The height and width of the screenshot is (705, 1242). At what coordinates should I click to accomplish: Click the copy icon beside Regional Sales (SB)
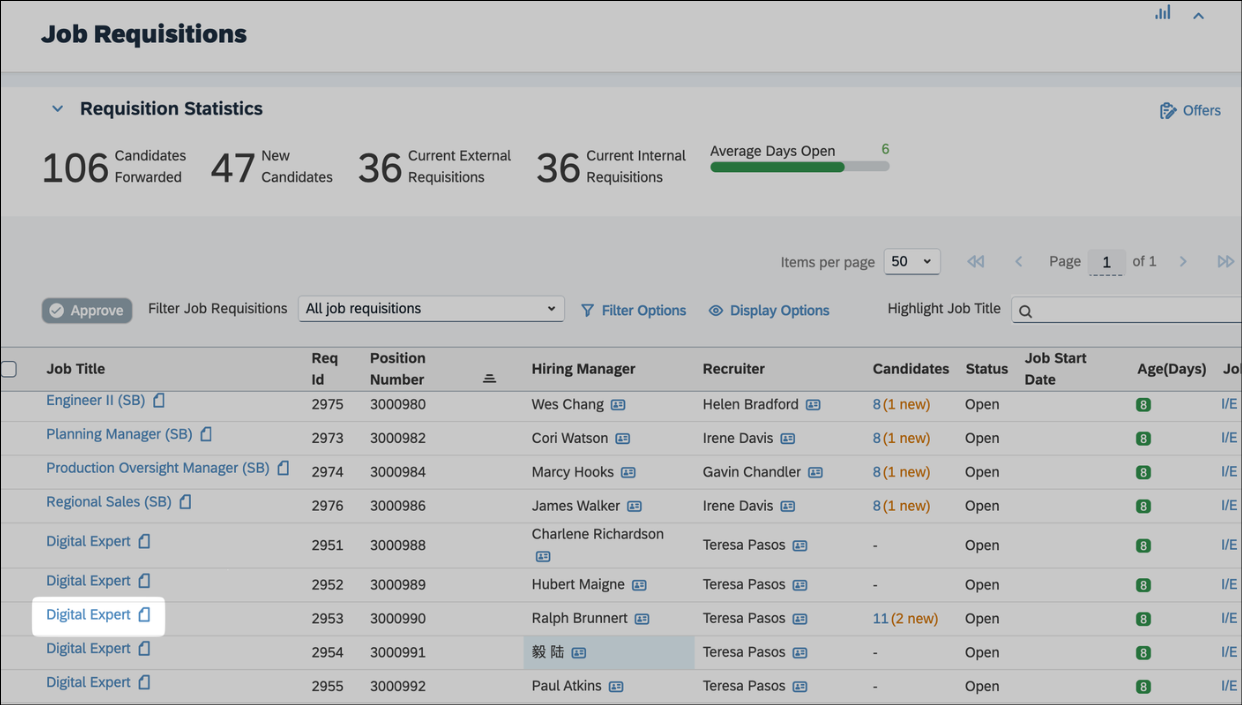point(185,502)
